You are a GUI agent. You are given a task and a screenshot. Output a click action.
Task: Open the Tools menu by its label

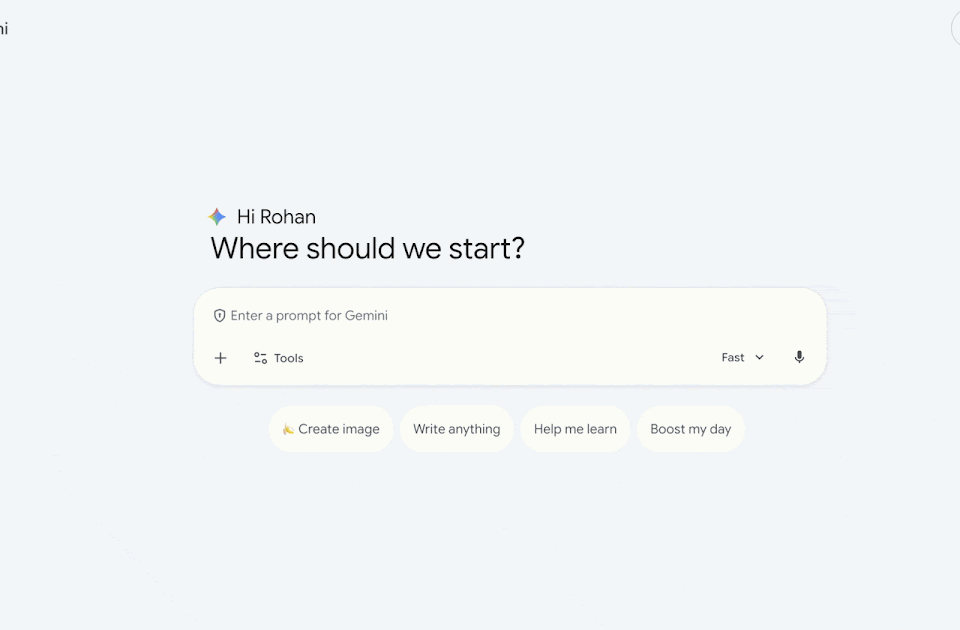(x=289, y=358)
